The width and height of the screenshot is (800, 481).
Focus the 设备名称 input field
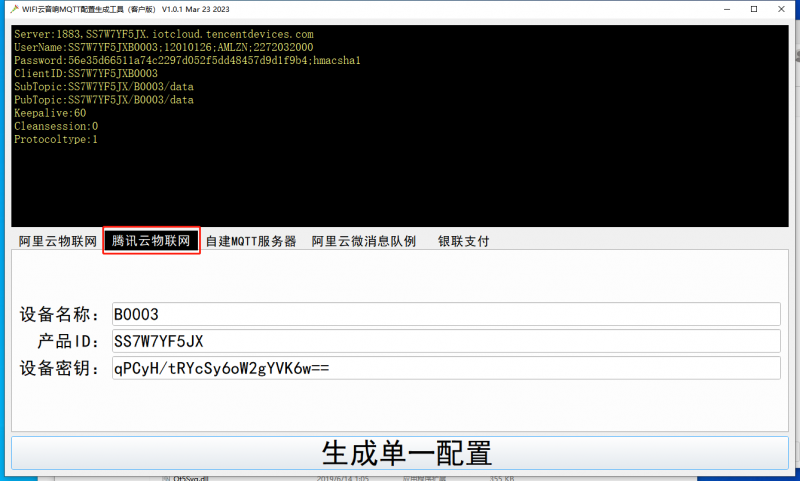click(446, 314)
